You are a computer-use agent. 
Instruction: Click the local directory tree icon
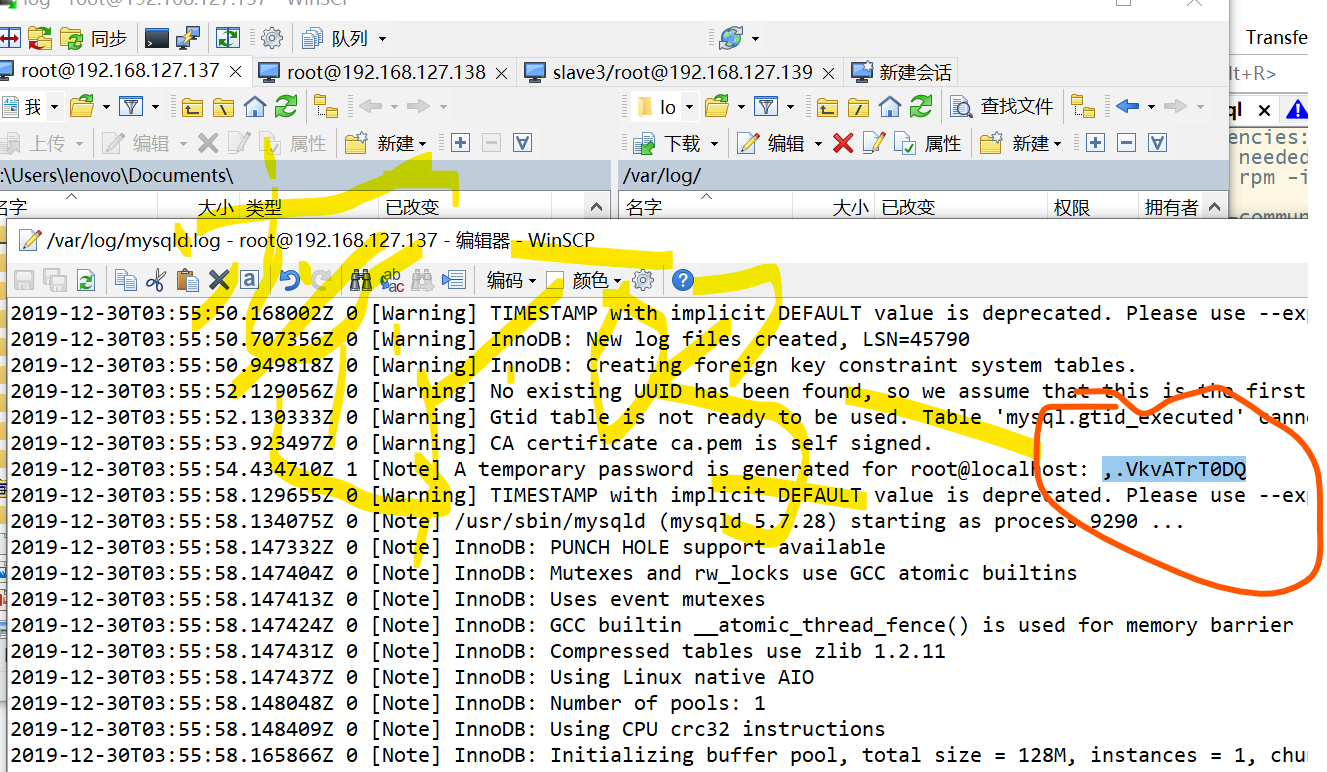326,106
